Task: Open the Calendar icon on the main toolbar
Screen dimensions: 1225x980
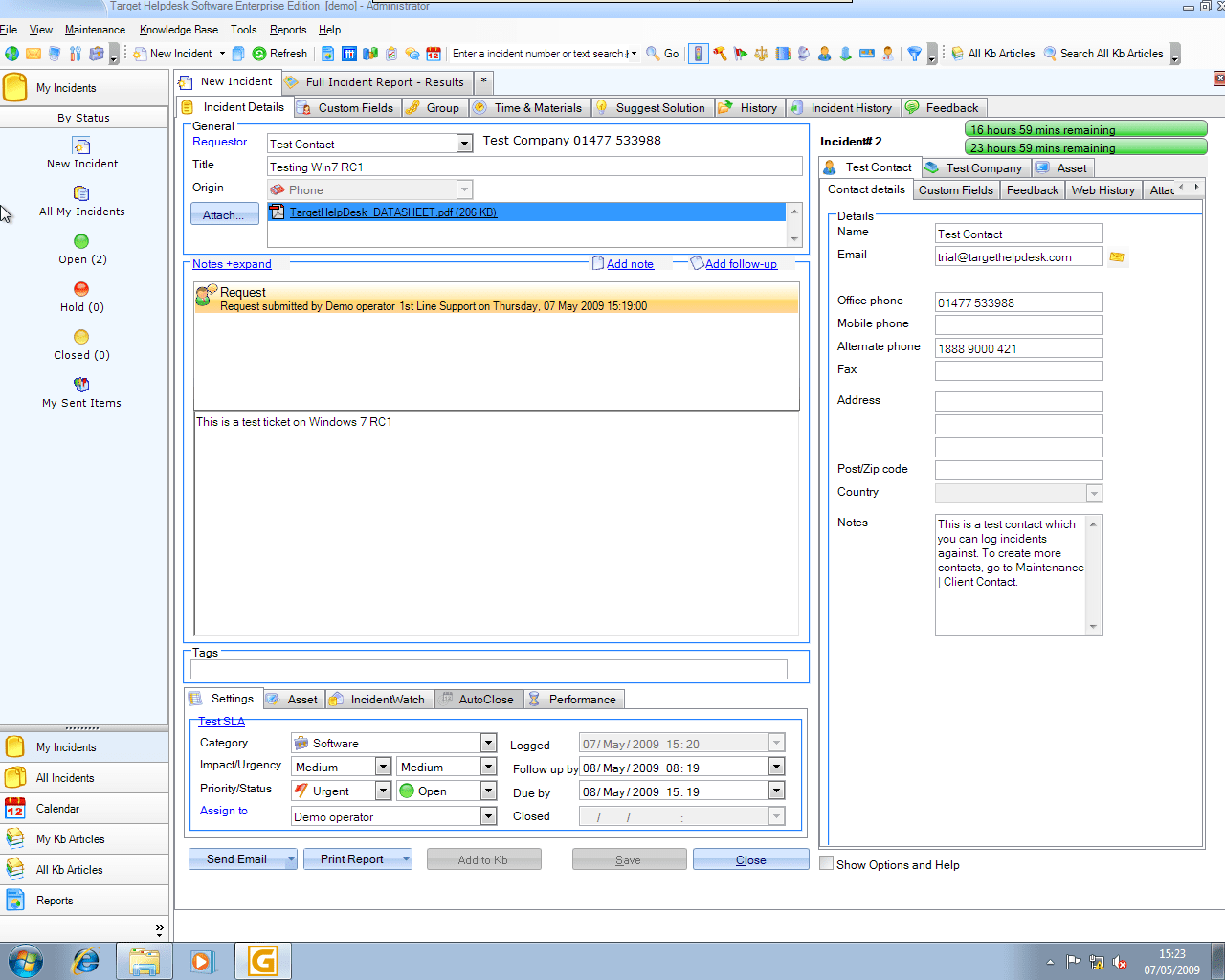Action: click(x=434, y=55)
